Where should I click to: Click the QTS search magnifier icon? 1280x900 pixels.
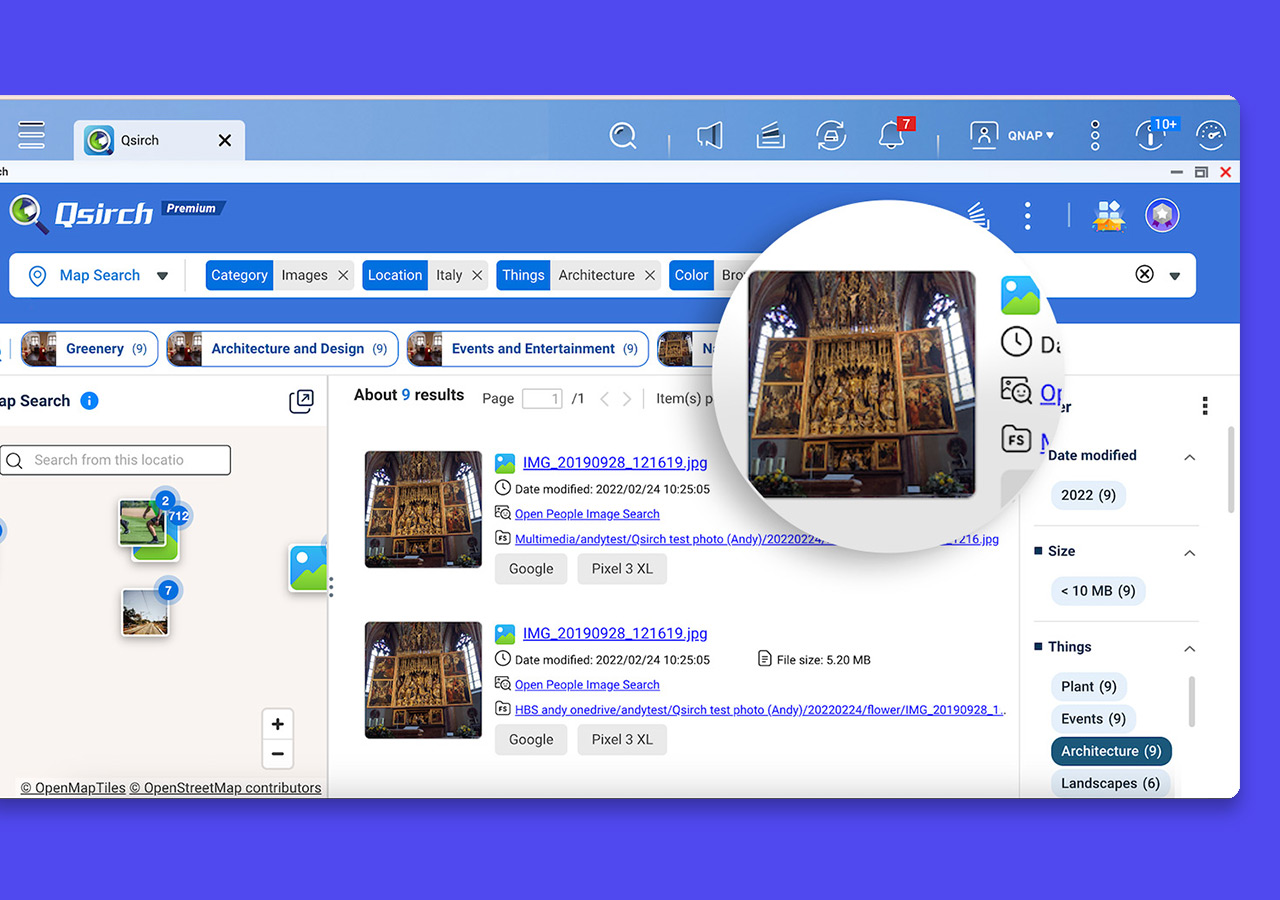(623, 136)
